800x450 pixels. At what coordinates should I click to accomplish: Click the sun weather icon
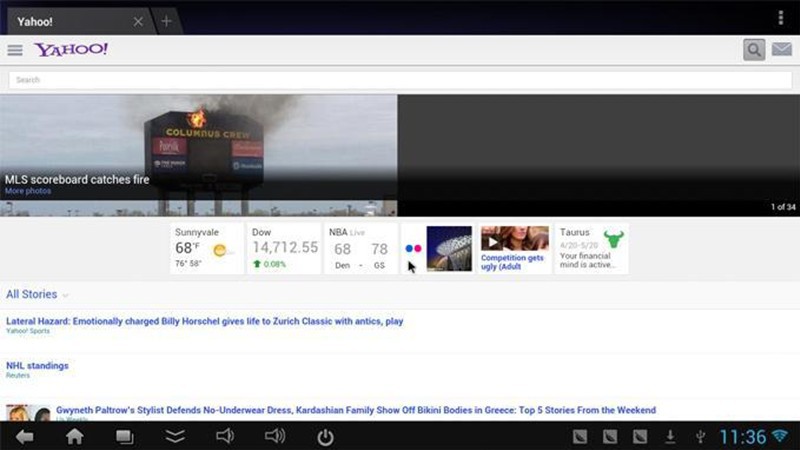click(220, 251)
